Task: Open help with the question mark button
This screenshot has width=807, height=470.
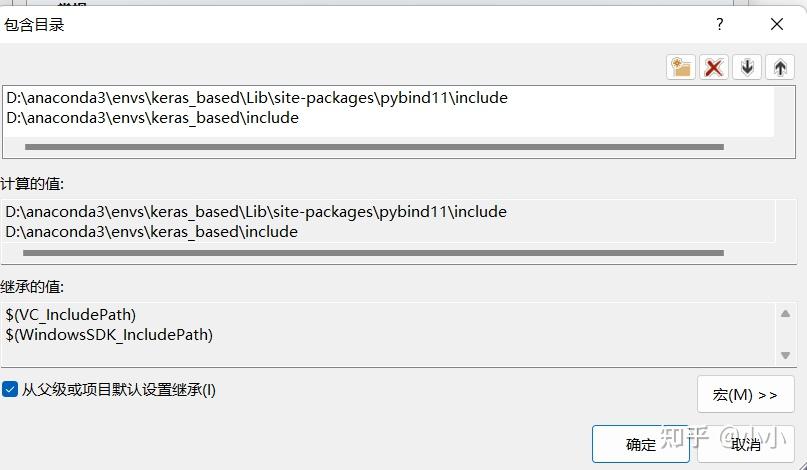Action: tap(720, 24)
